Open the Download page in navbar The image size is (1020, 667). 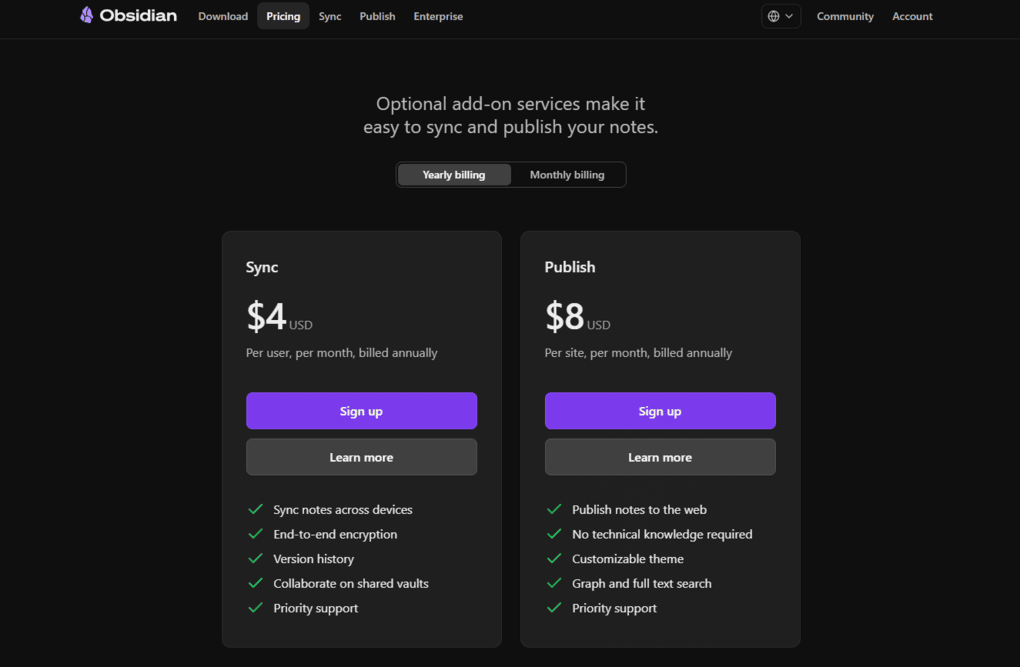223,16
